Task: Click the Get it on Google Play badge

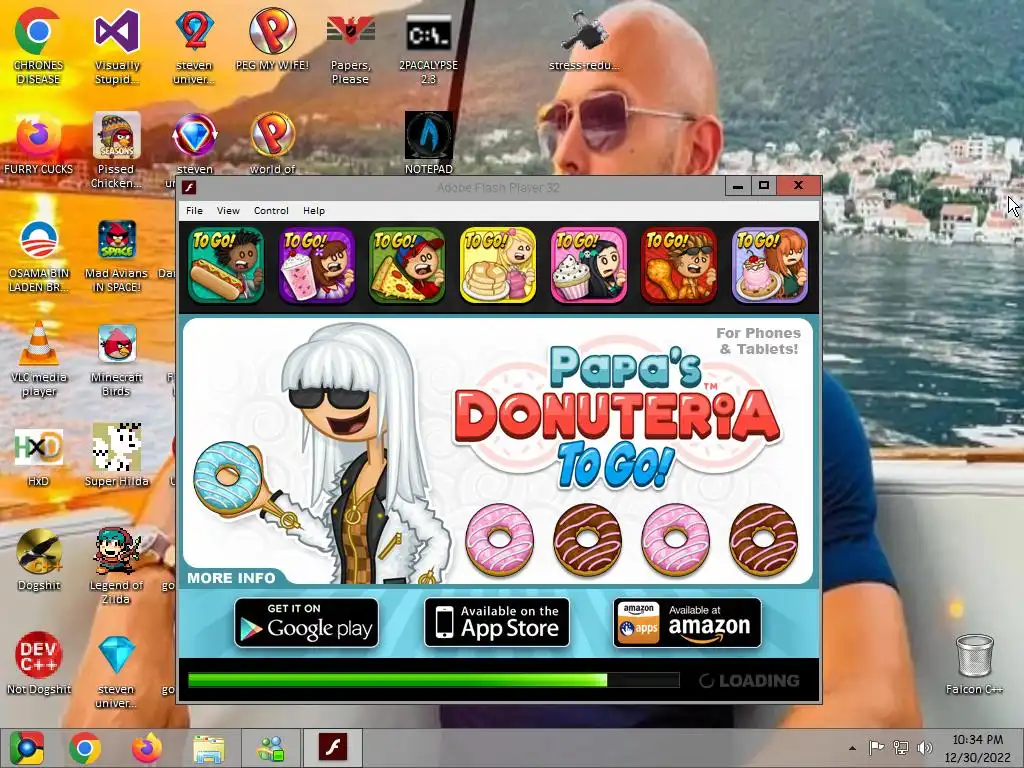Action: [306, 622]
